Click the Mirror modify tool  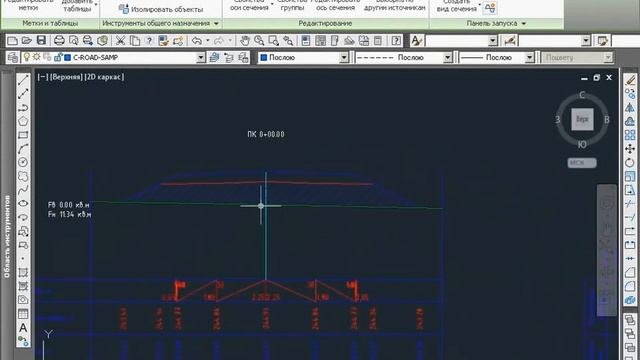[x=630, y=107]
